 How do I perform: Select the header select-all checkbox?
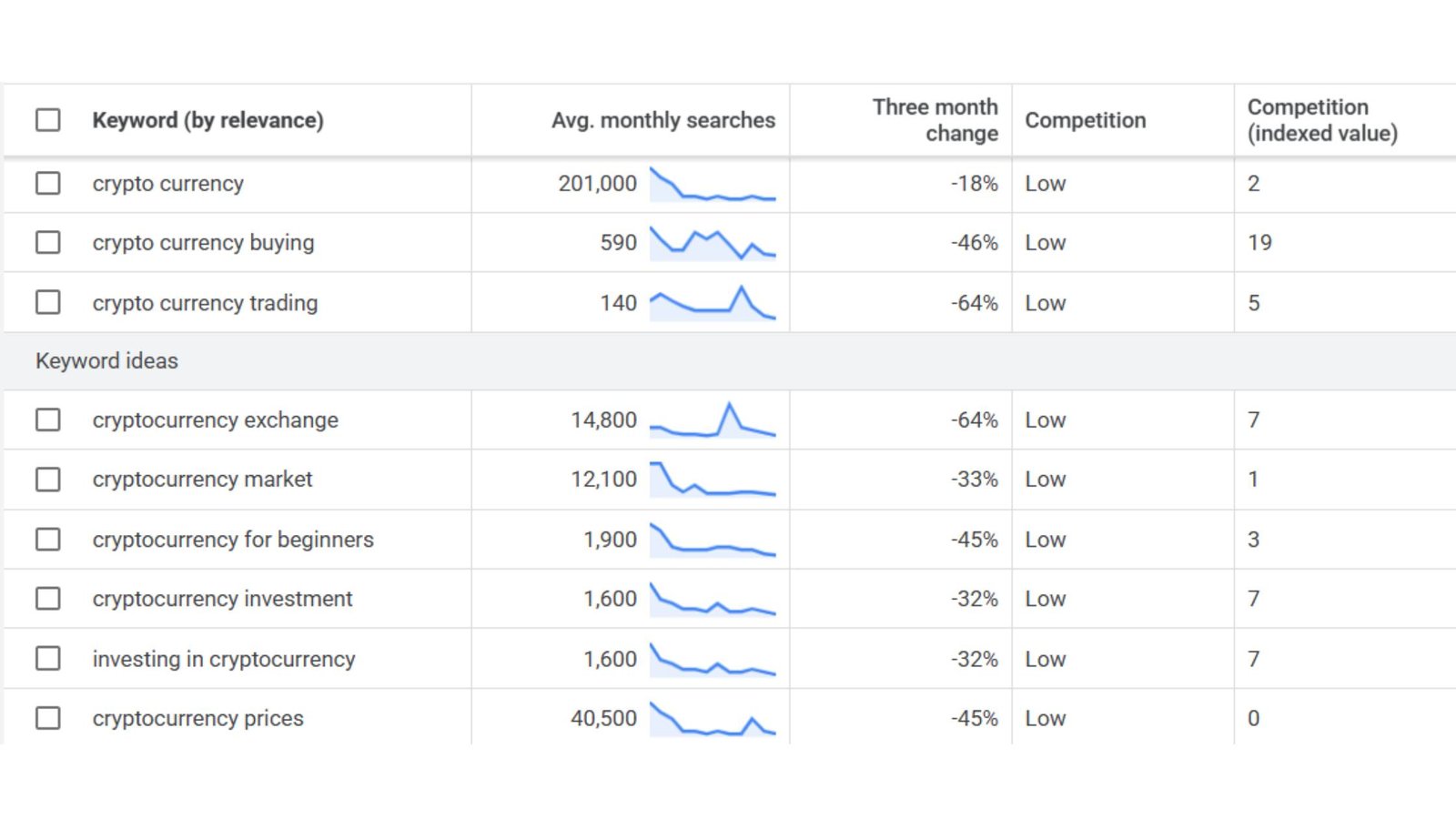[x=47, y=119]
